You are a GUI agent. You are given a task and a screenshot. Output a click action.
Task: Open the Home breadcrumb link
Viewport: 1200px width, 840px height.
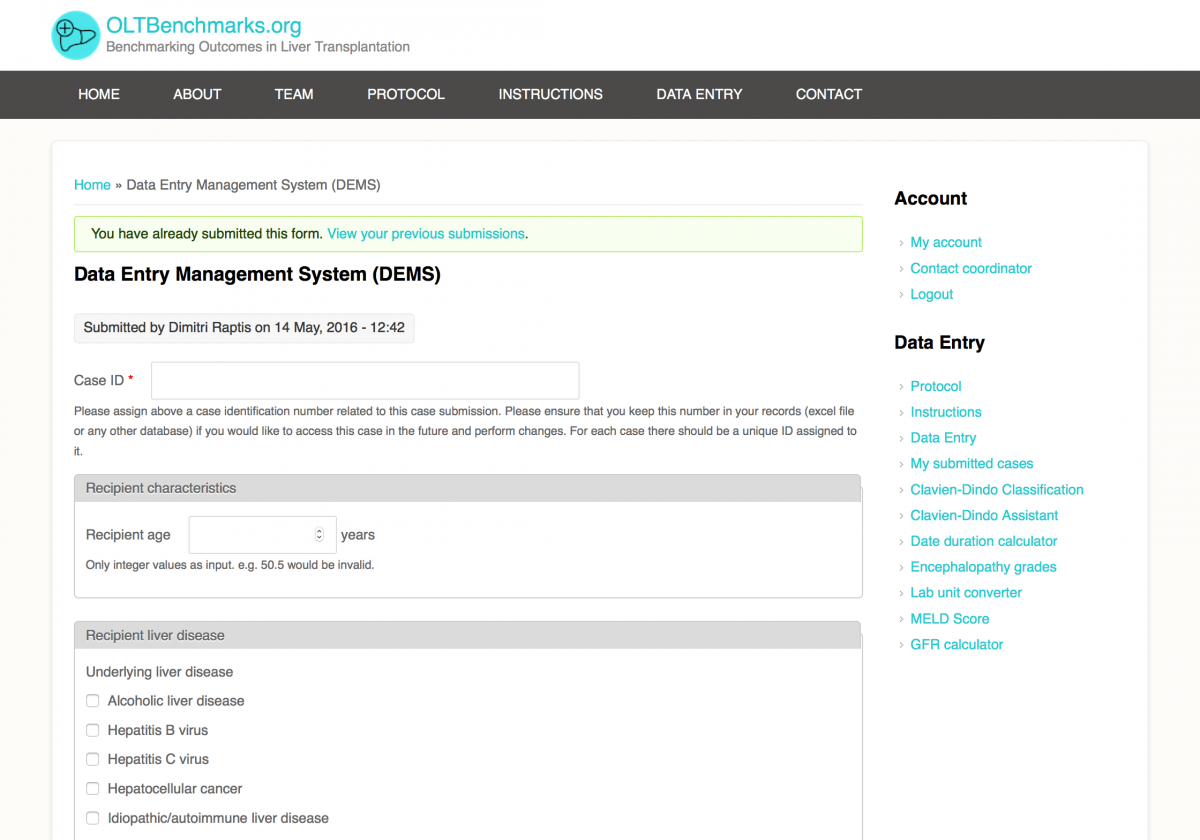tap(92, 185)
